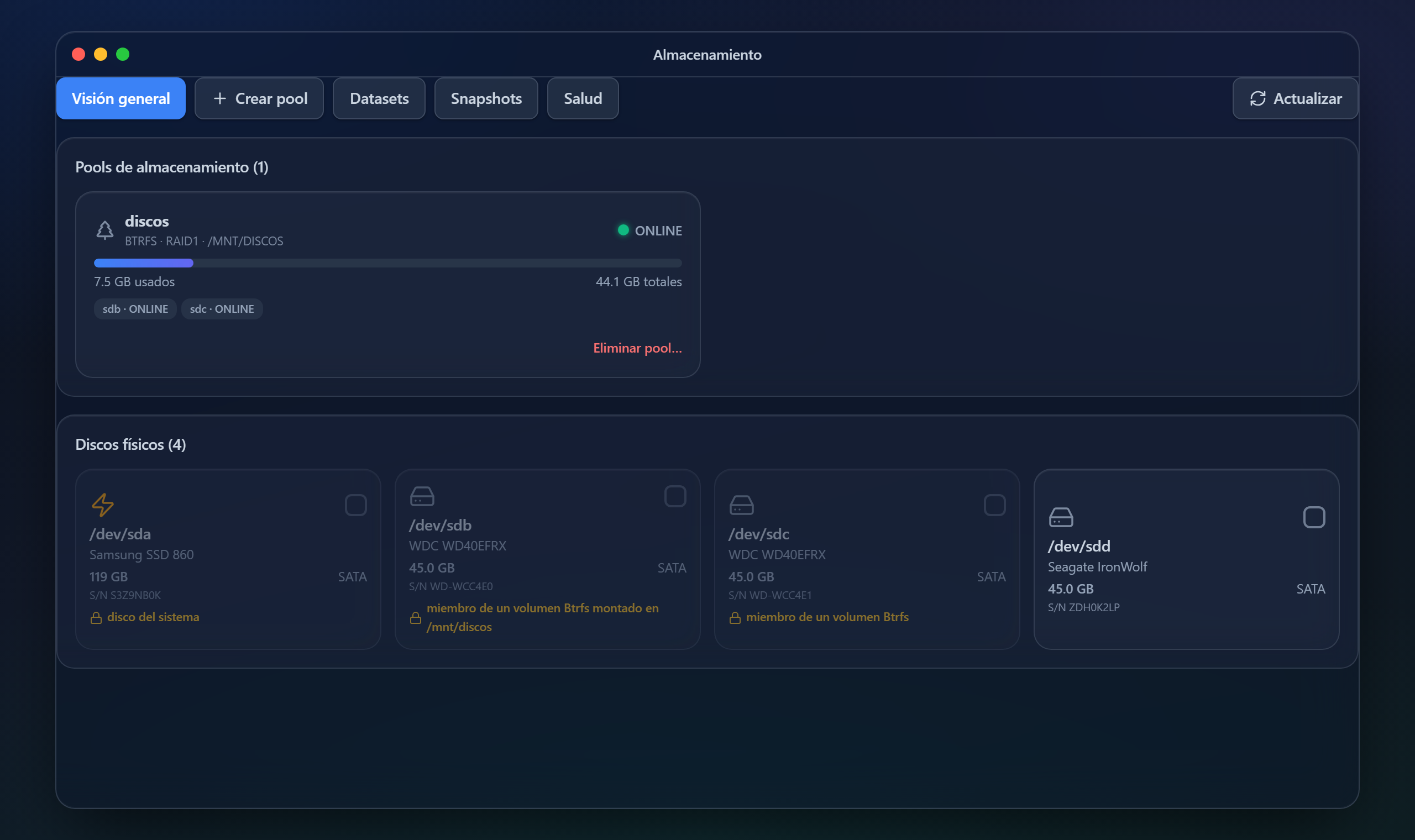Click the hard drive icon on /dev/sdb

422,496
